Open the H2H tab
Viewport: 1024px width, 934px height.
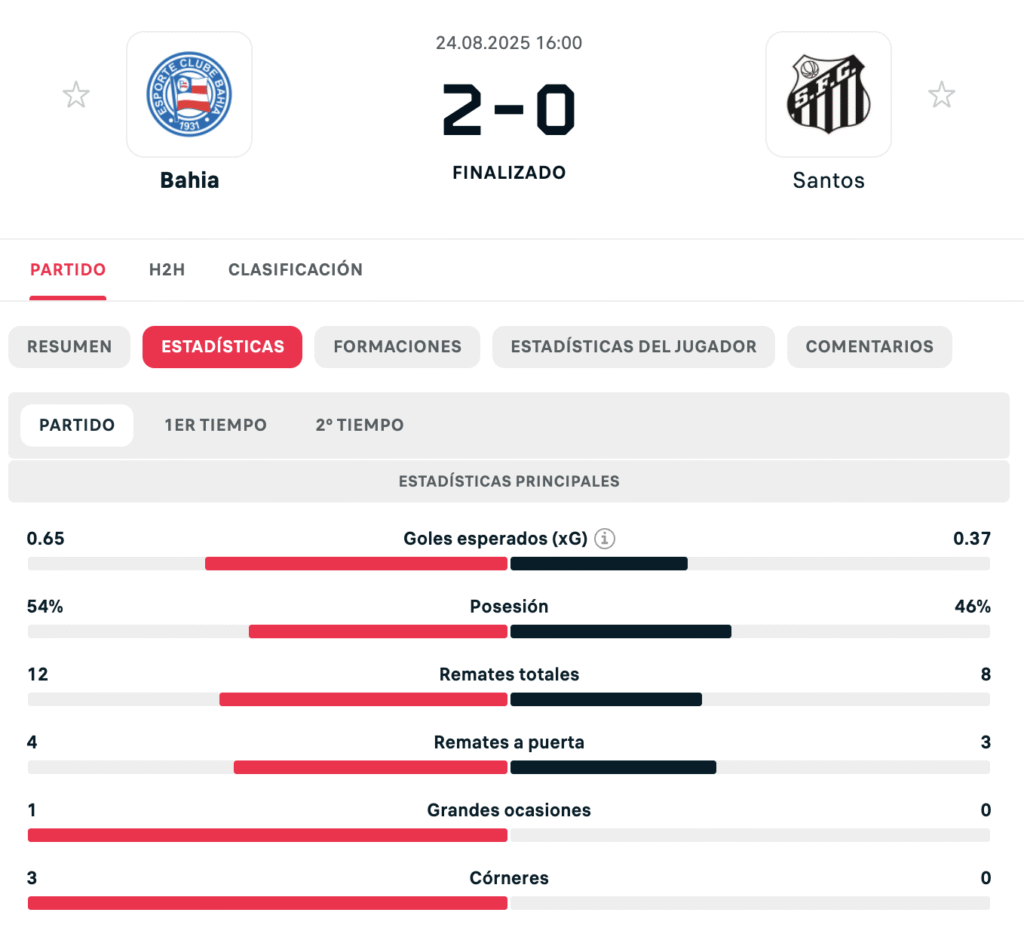coord(167,270)
